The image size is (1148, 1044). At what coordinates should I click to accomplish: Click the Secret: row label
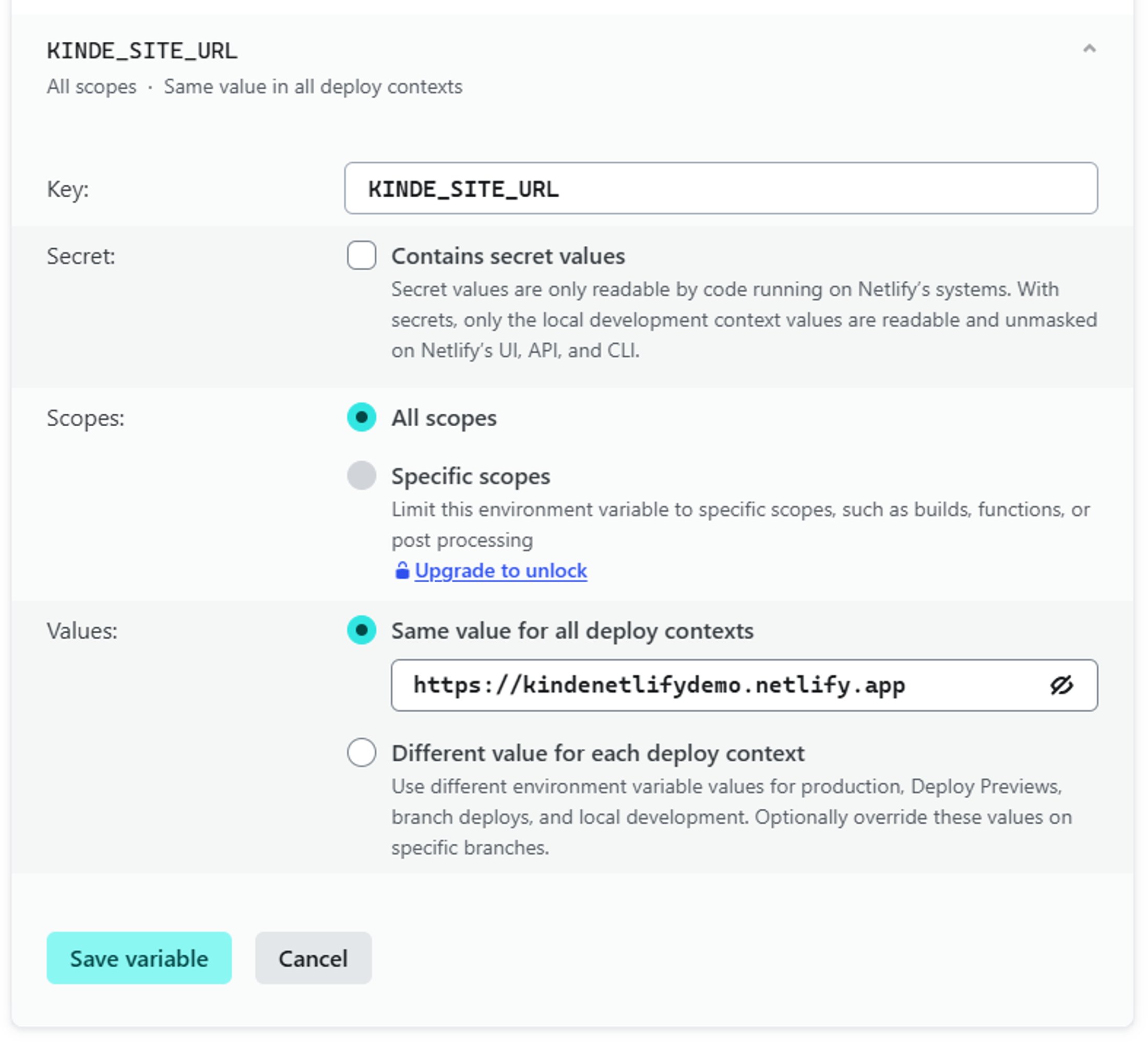coord(81,256)
